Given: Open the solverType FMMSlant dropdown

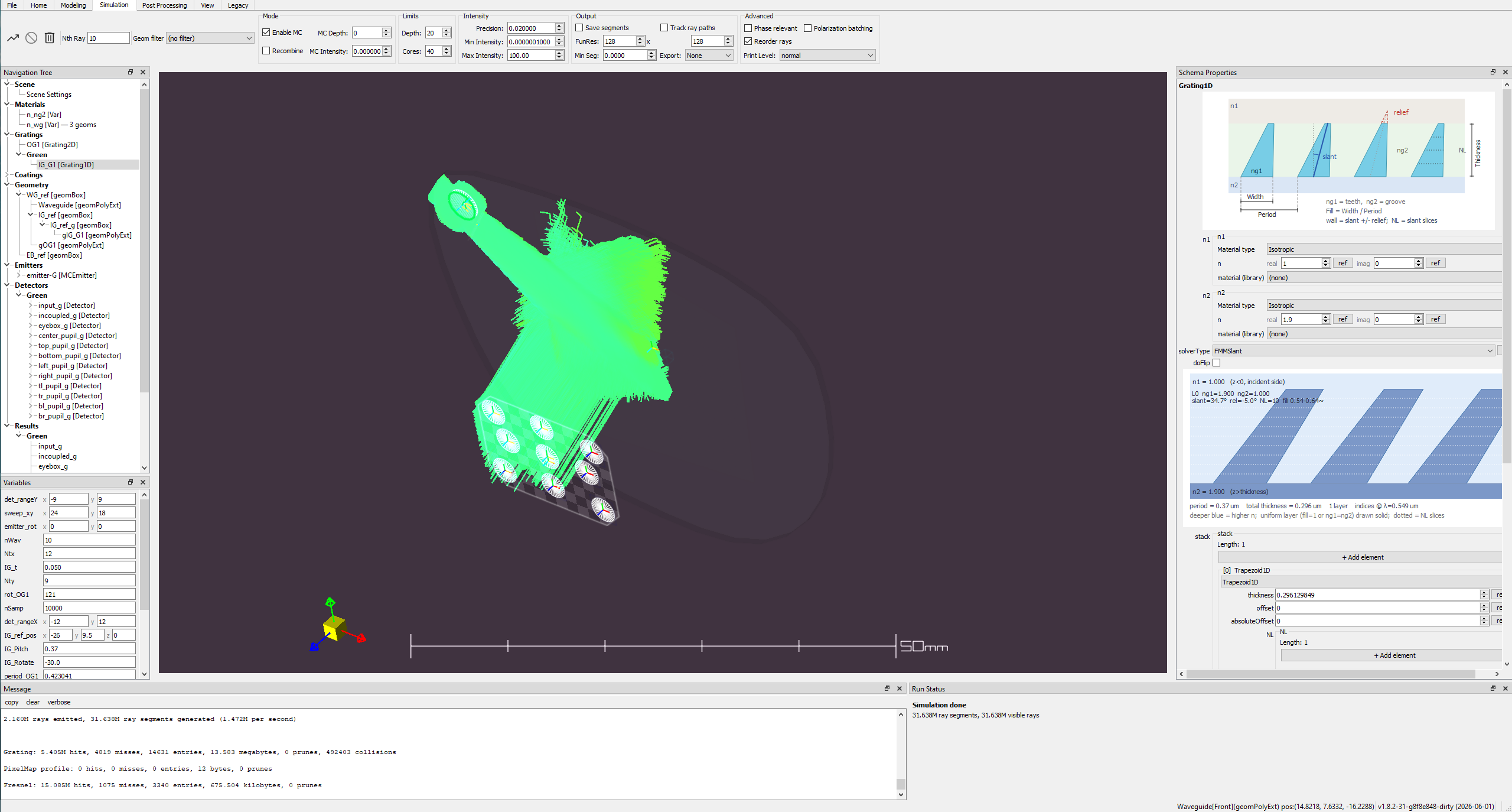Looking at the screenshot, I should point(1353,351).
